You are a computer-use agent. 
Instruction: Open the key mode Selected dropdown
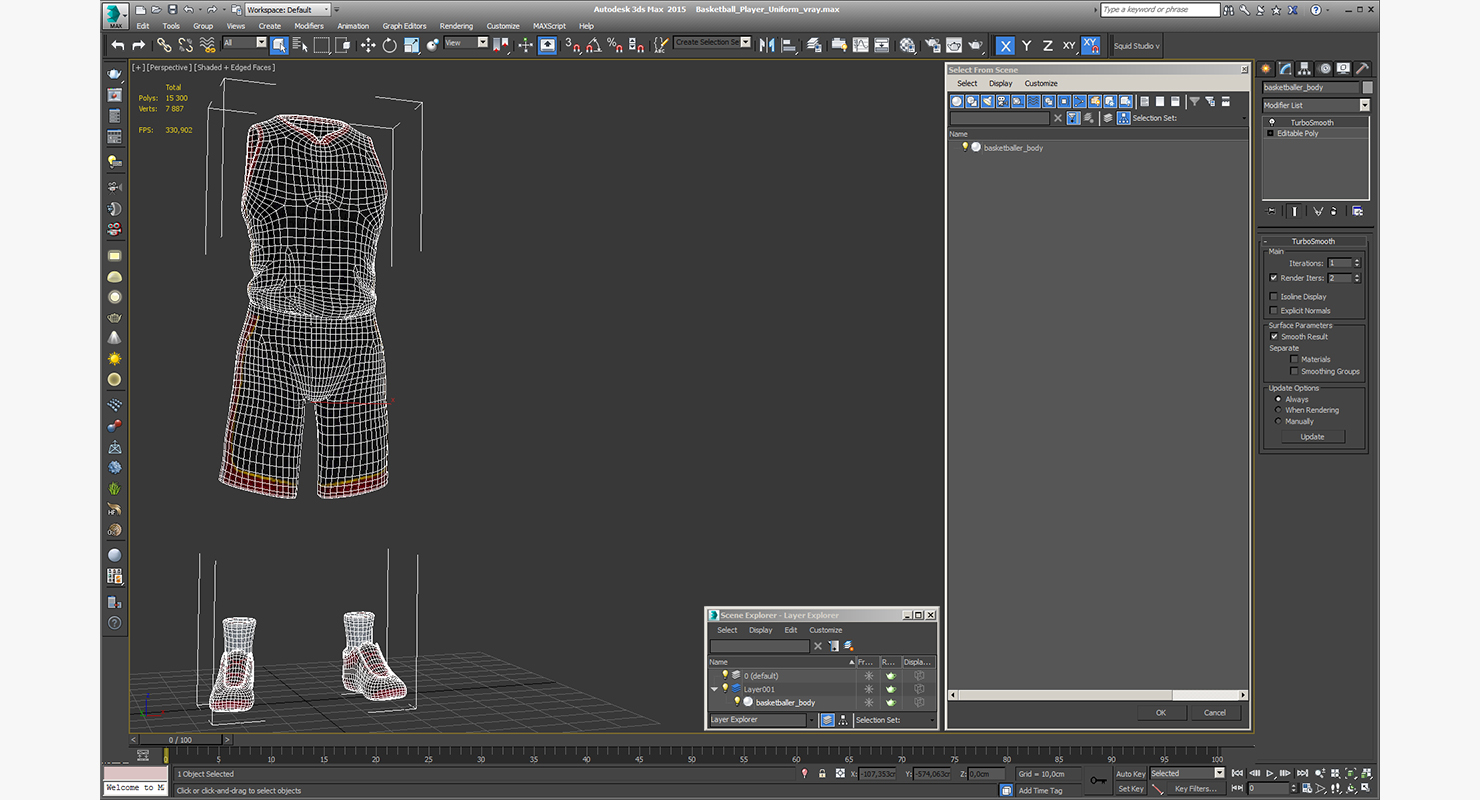1187,773
